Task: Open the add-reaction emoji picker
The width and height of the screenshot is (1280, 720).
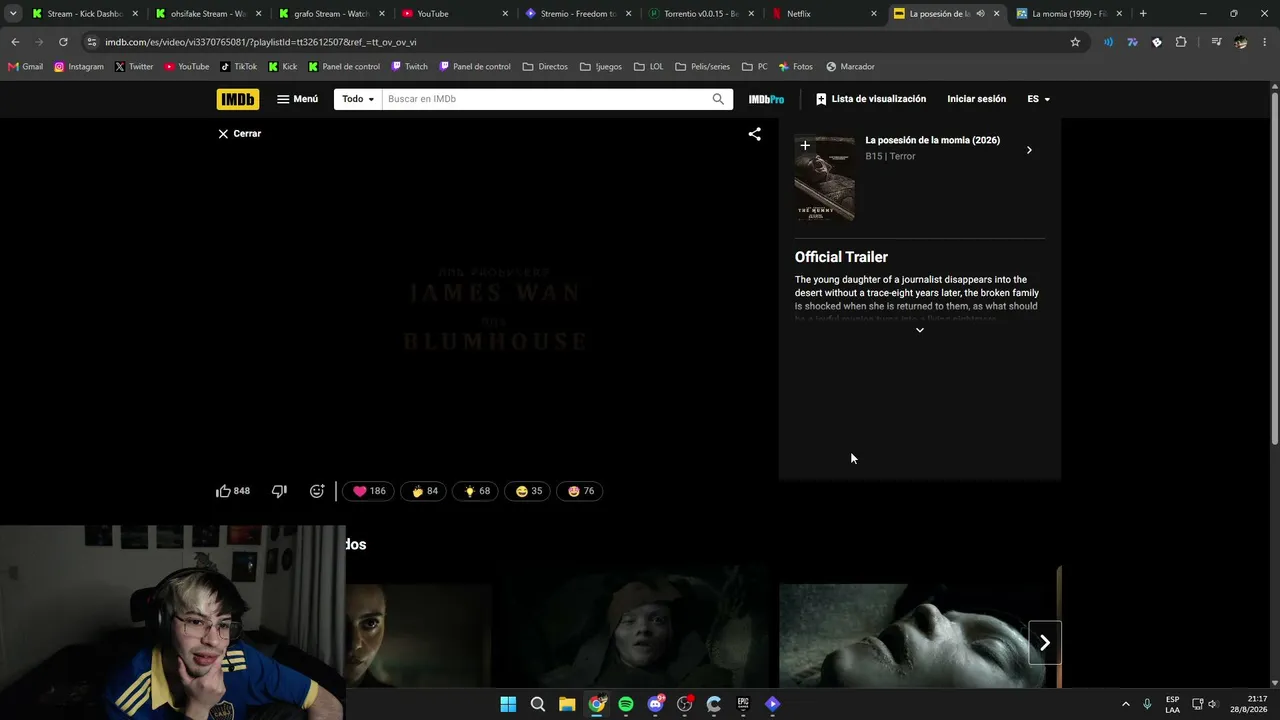Action: 317,491
